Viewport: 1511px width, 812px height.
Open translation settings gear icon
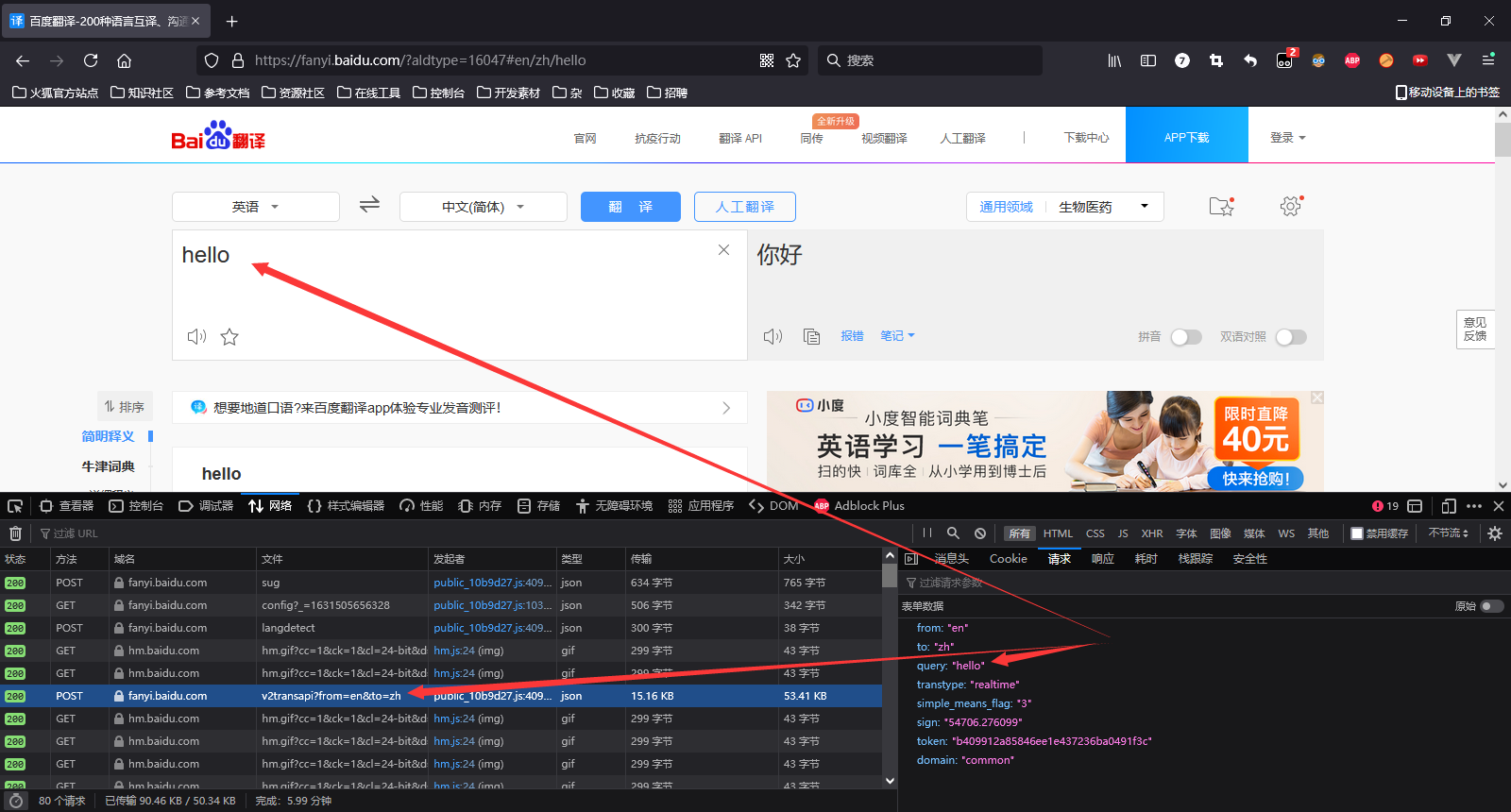[1291, 206]
